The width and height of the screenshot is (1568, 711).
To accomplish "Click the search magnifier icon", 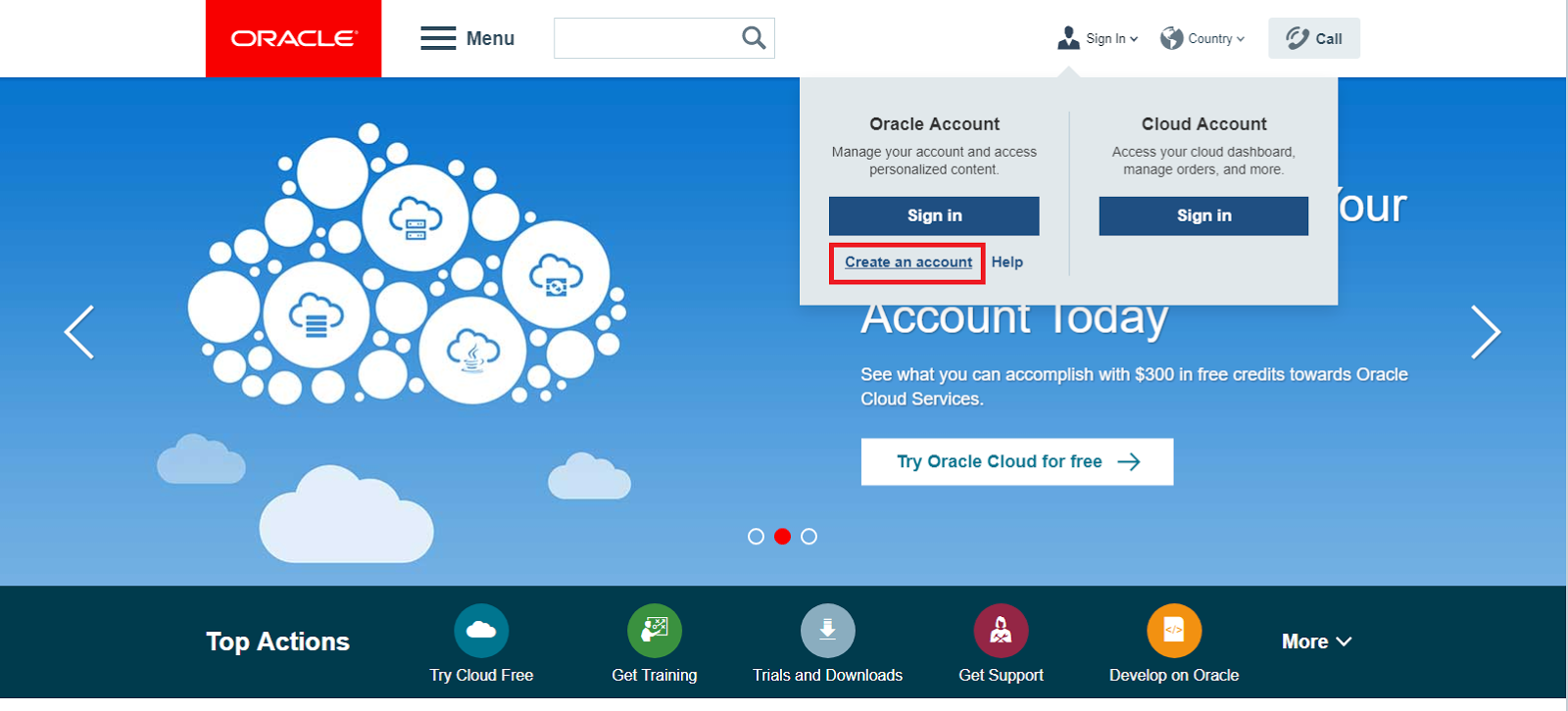I will tap(754, 38).
